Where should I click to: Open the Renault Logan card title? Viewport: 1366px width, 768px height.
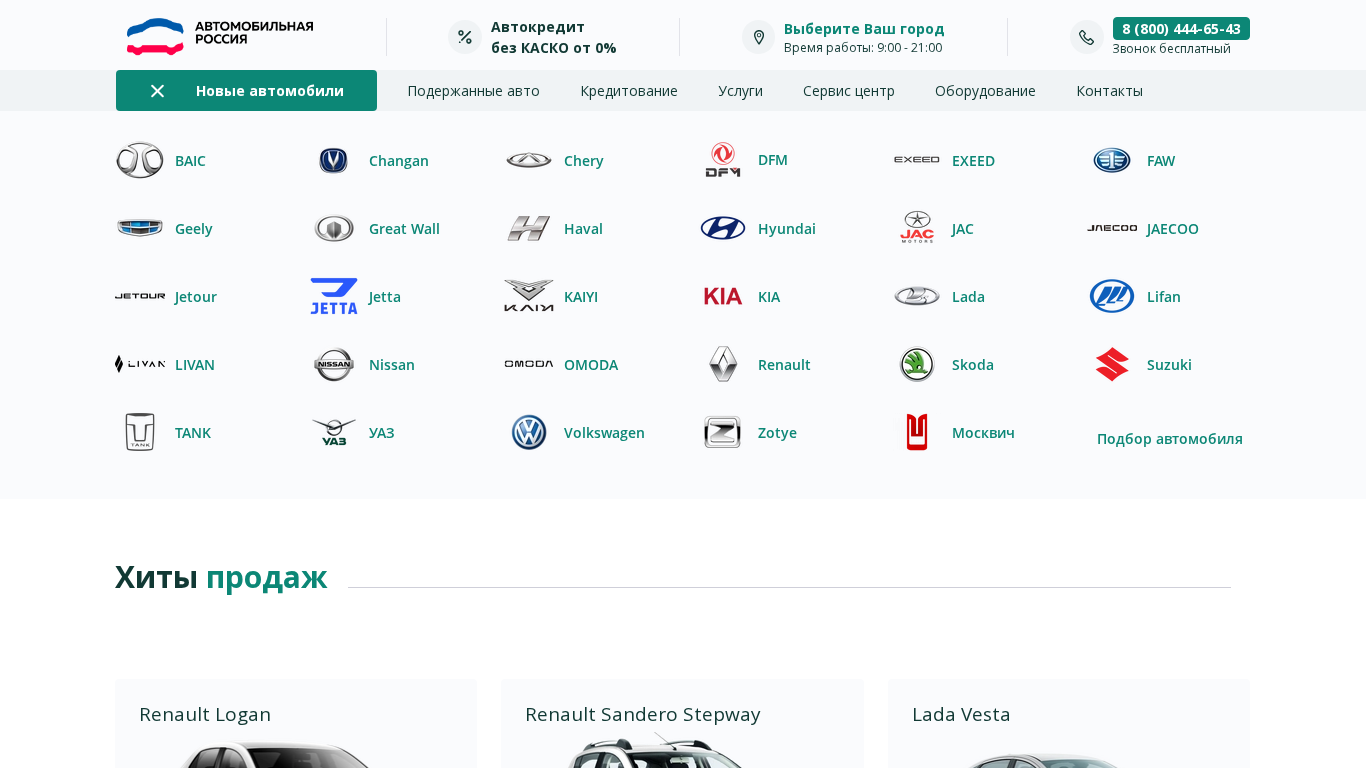[205, 714]
